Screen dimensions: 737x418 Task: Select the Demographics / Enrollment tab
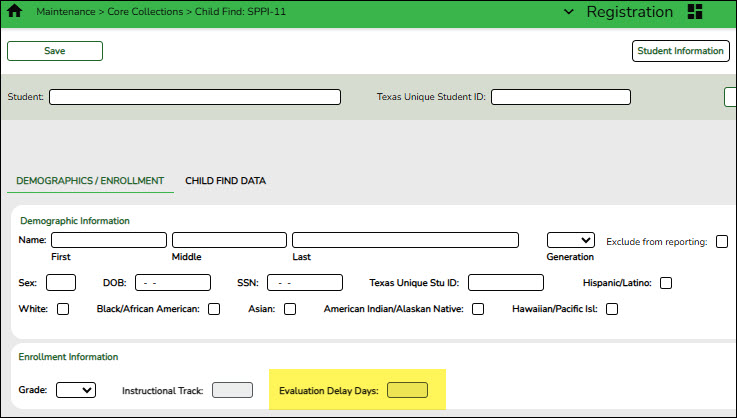(90, 181)
